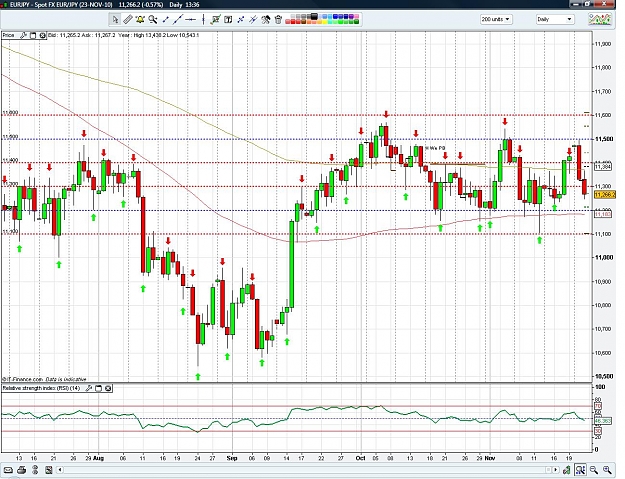
Task: Click RSI panel window icon
Action: coord(98,388)
